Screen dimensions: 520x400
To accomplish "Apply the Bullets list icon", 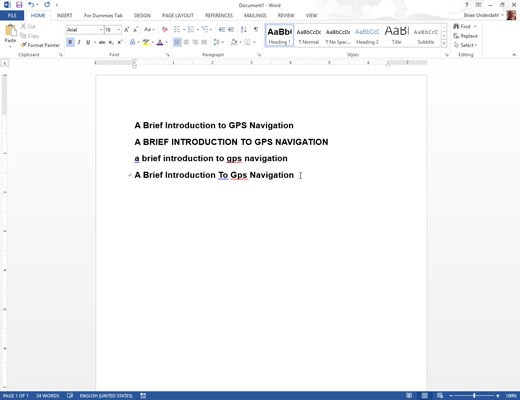I will (177, 30).
